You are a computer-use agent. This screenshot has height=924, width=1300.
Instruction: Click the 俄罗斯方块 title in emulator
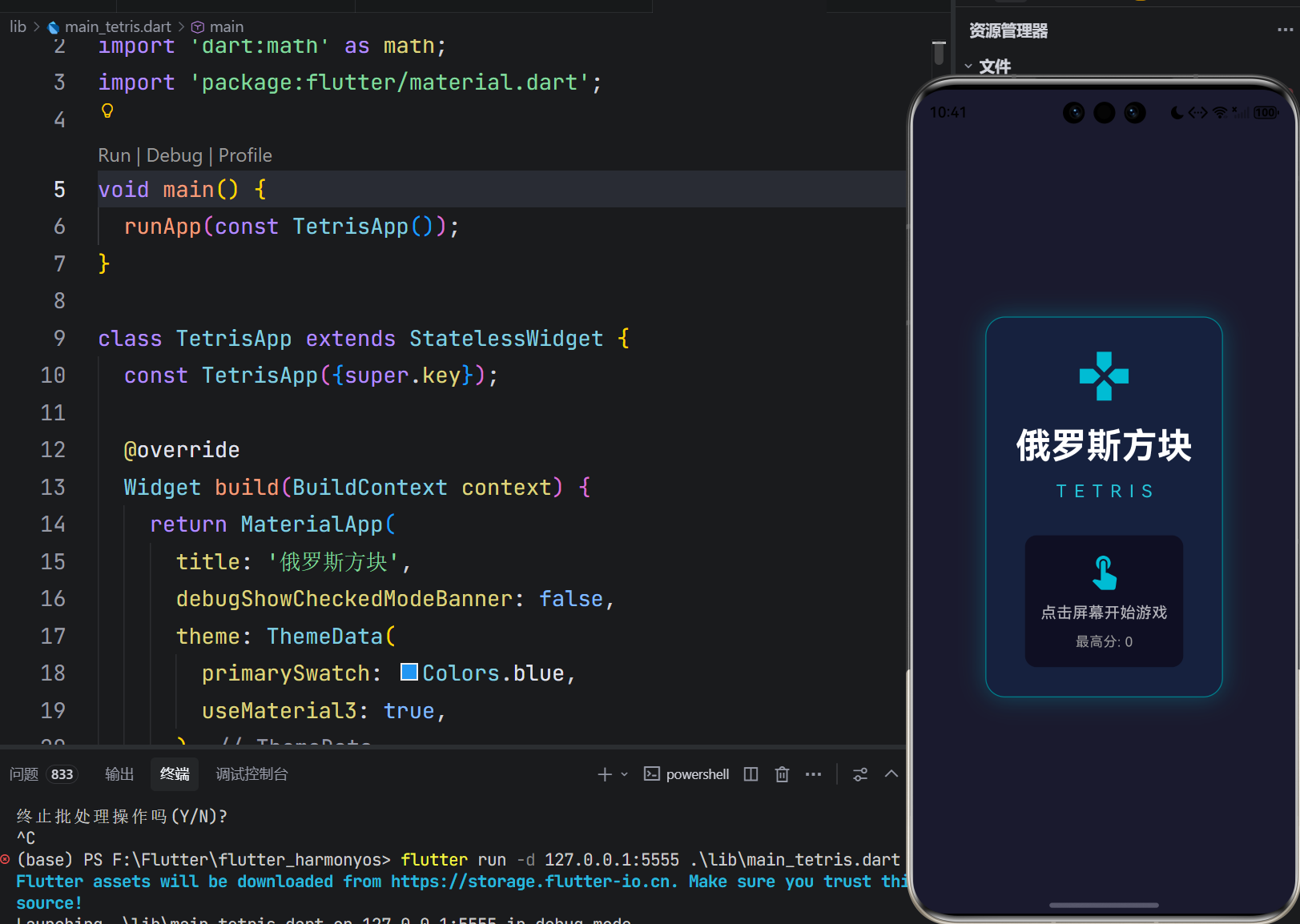[x=1104, y=445]
